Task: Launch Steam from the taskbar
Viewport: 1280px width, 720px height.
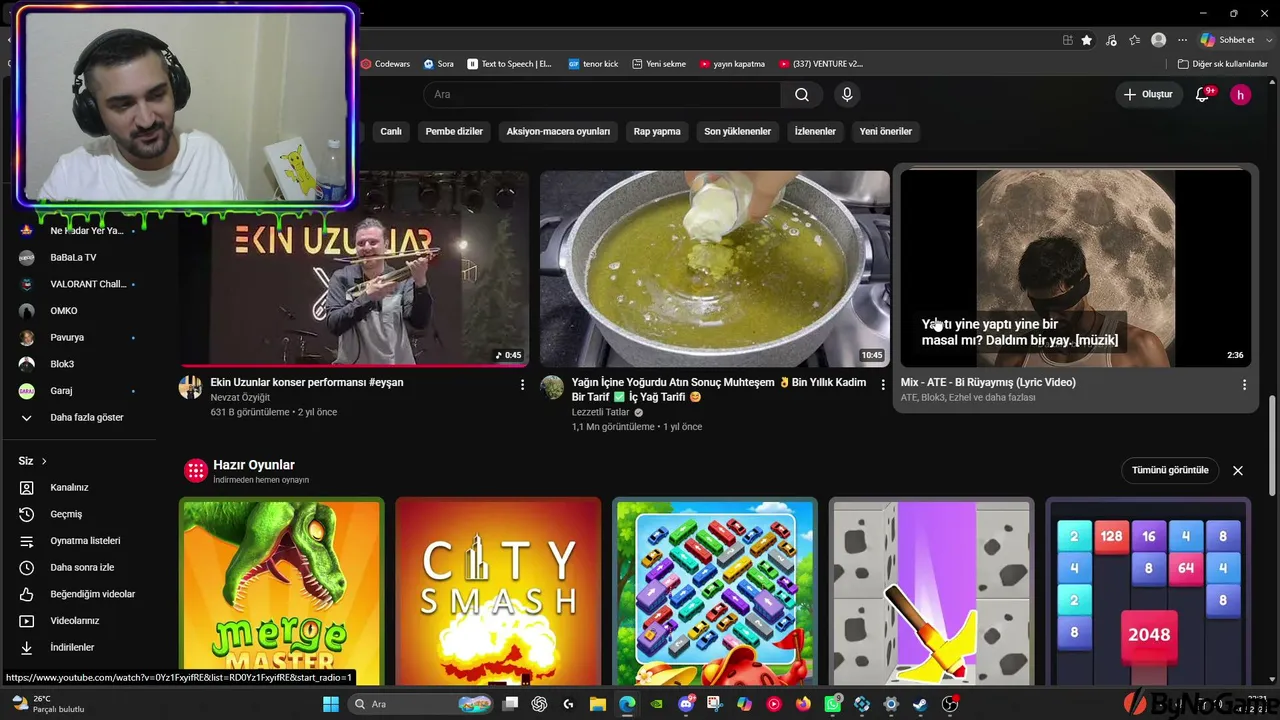Action: pyautogui.click(x=920, y=704)
